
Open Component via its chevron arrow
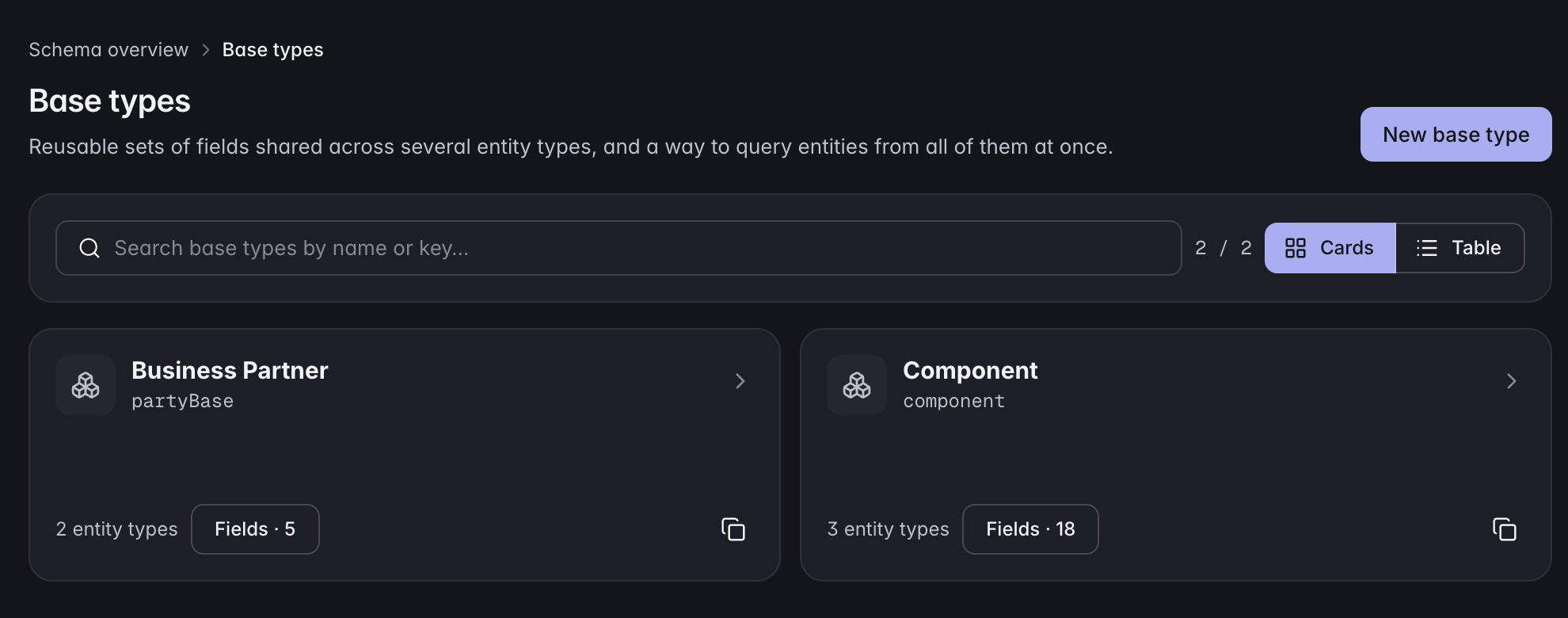click(1512, 381)
